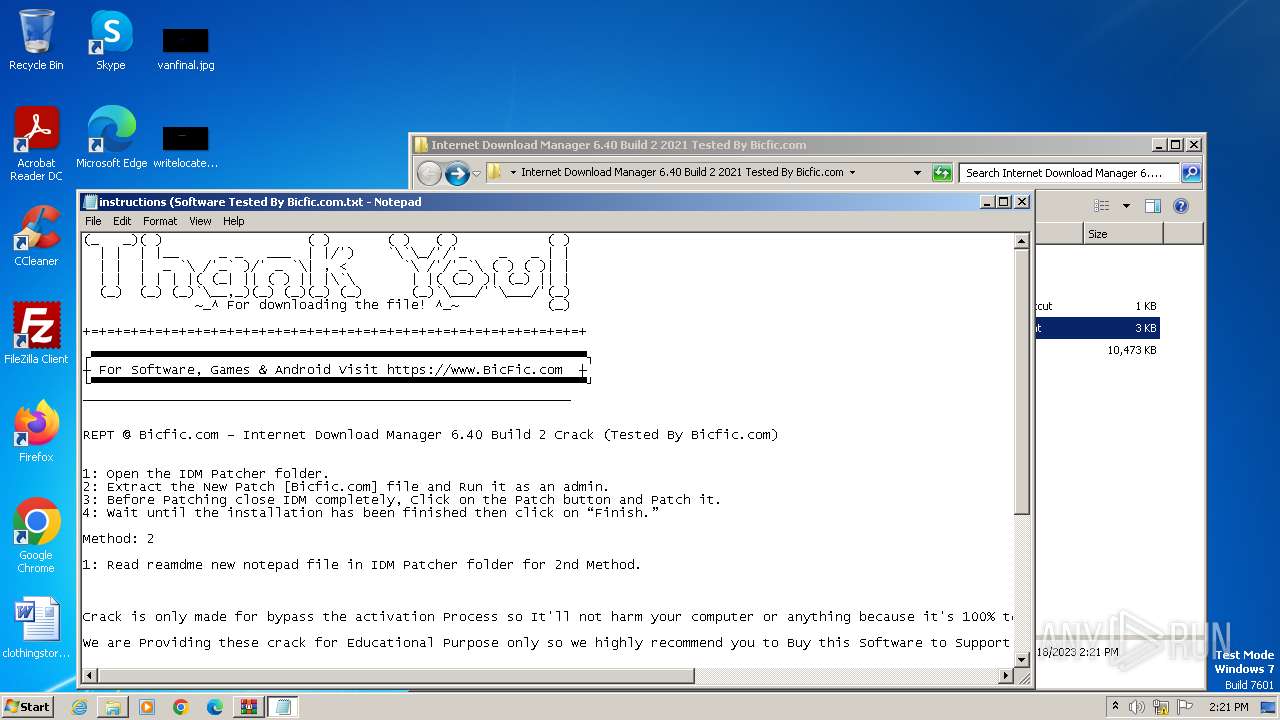The width and height of the screenshot is (1280, 720).
Task: Switch to WinRAR taskbar button
Action: tap(249, 707)
